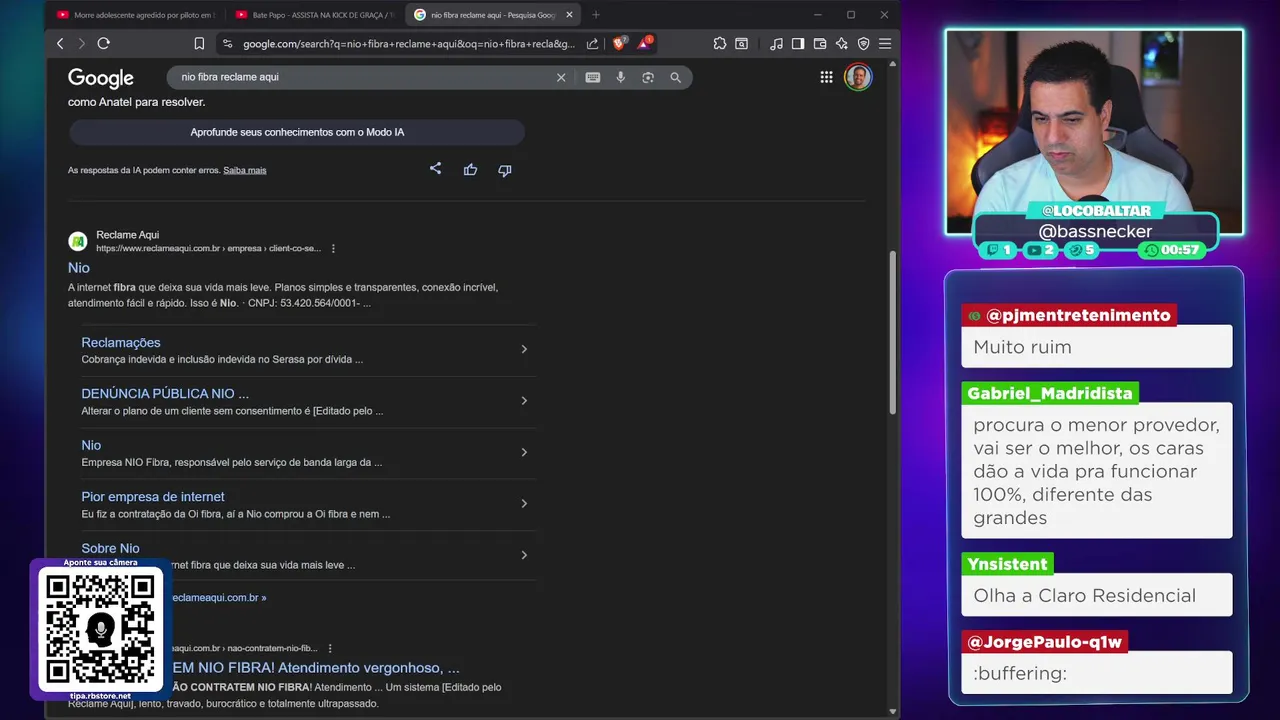
Task: Click the browser forward arrow
Action: [81, 44]
